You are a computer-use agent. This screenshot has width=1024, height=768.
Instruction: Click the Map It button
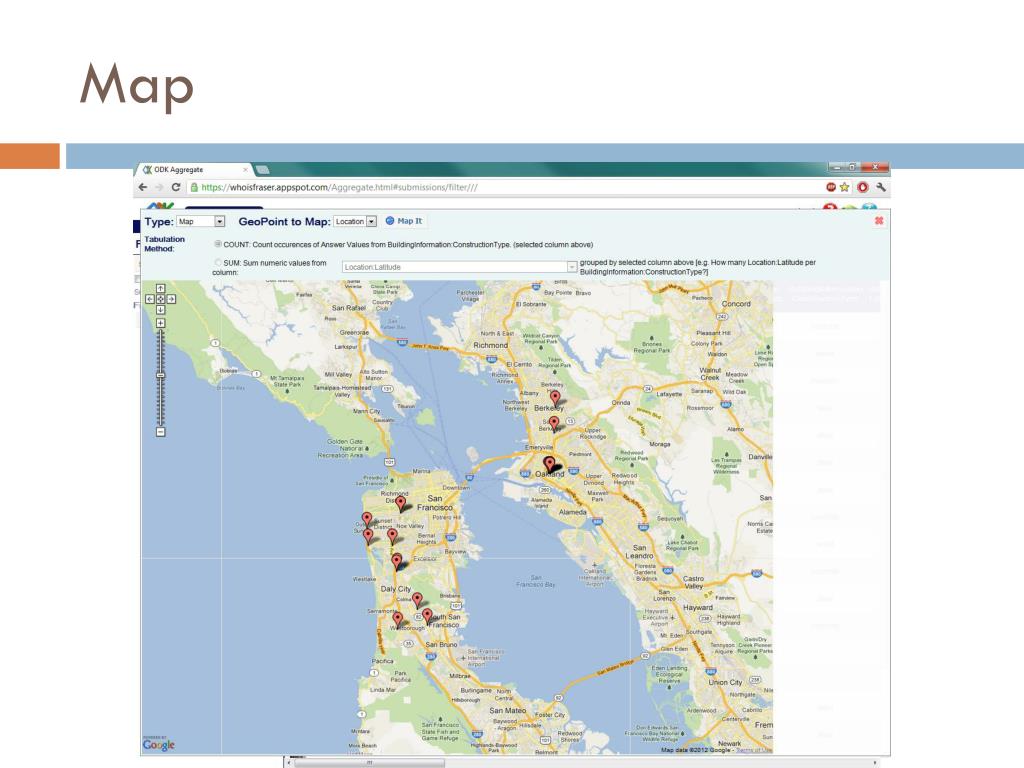tap(404, 221)
